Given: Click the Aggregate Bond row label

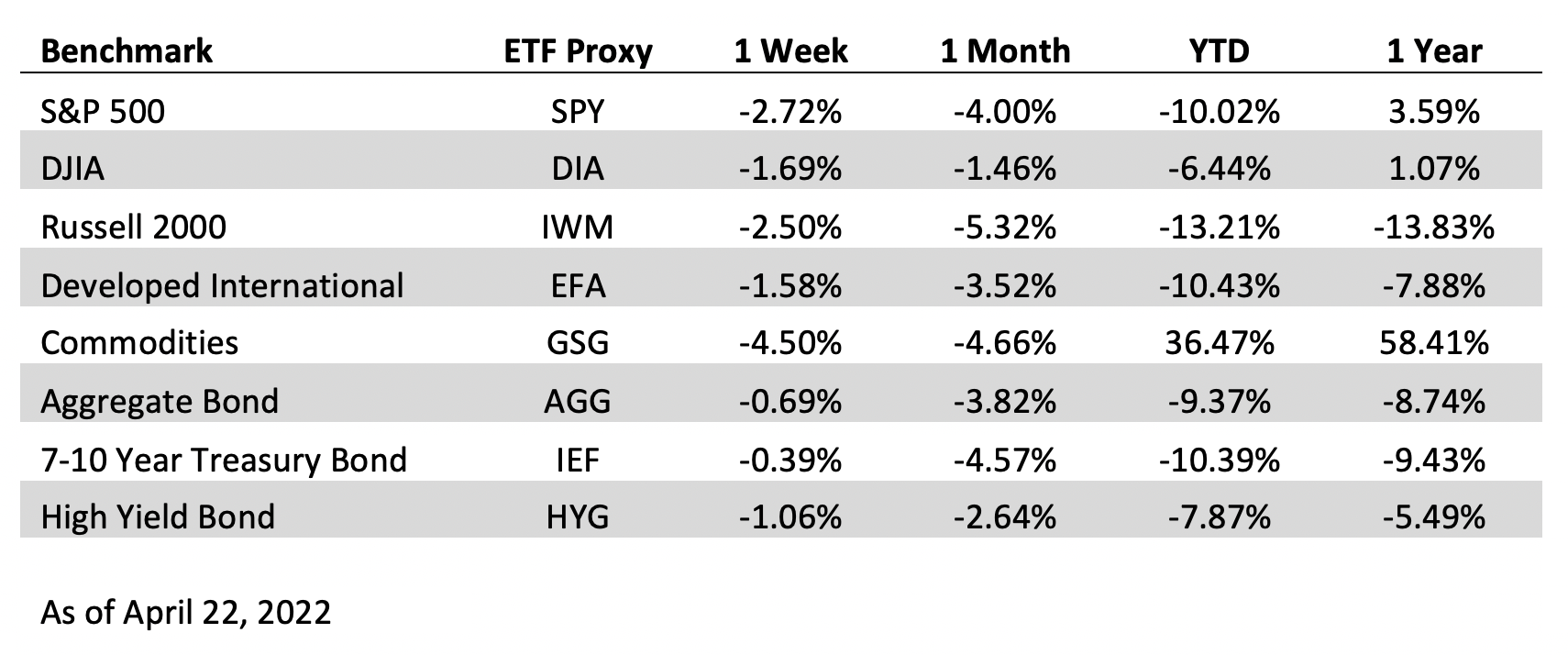Looking at the screenshot, I should pos(160,402).
